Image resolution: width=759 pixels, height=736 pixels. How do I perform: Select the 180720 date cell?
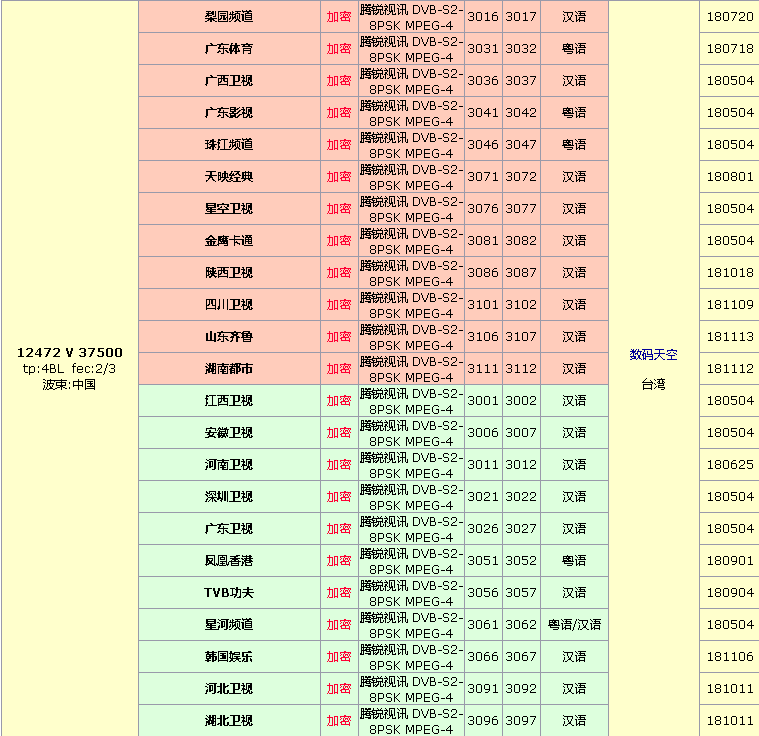tap(729, 17)
